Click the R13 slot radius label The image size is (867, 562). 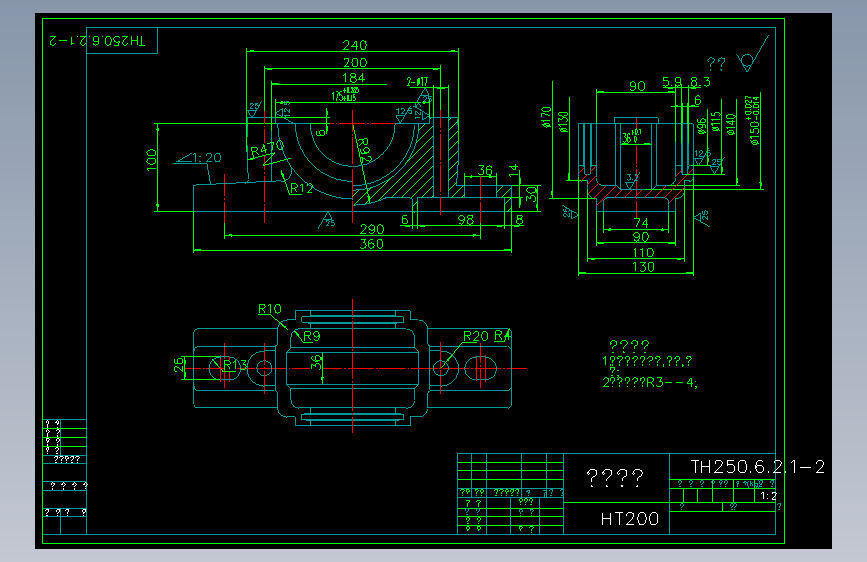234,365
